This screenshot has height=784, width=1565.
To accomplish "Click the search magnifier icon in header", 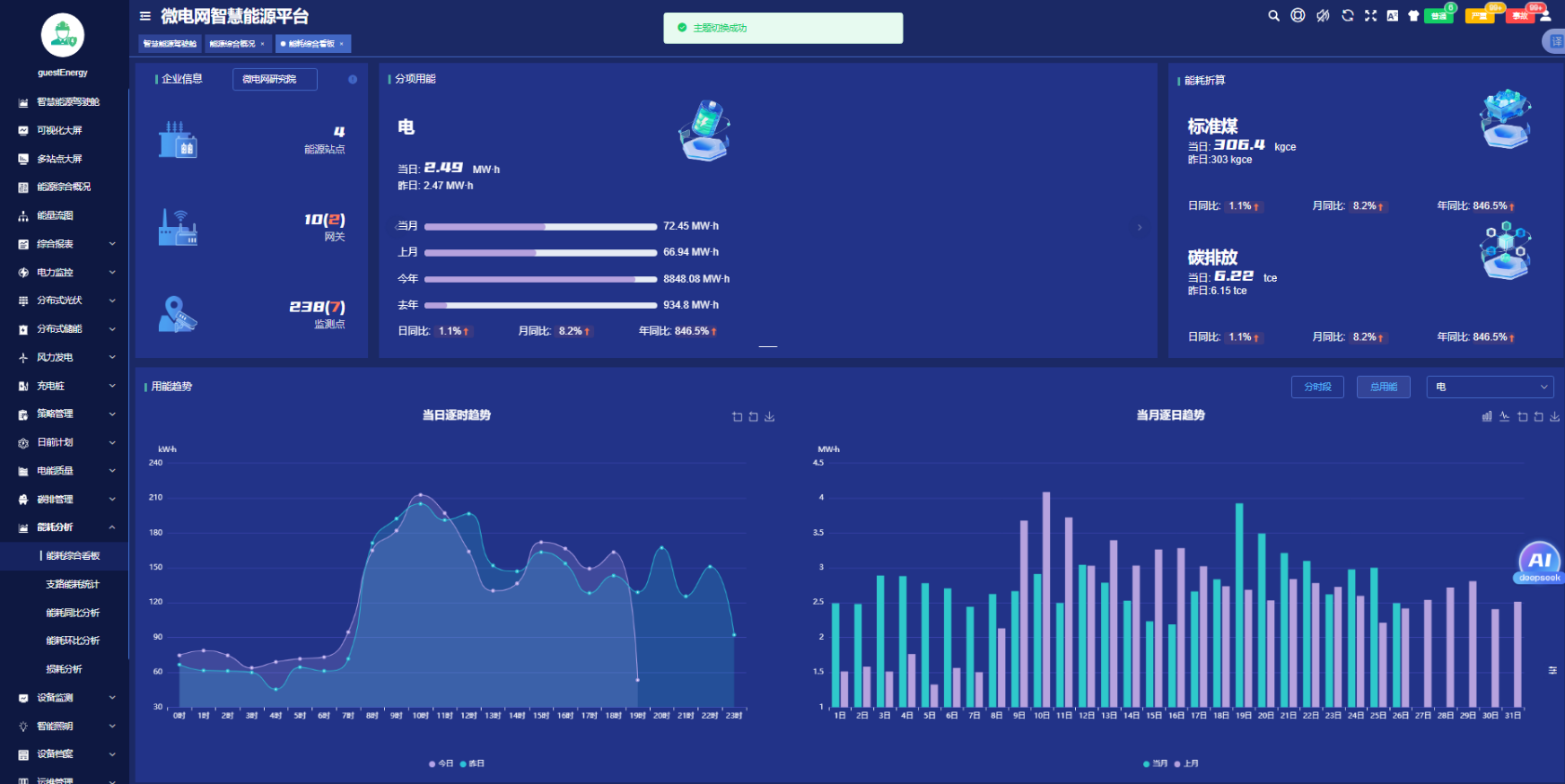I will 1273,15.
